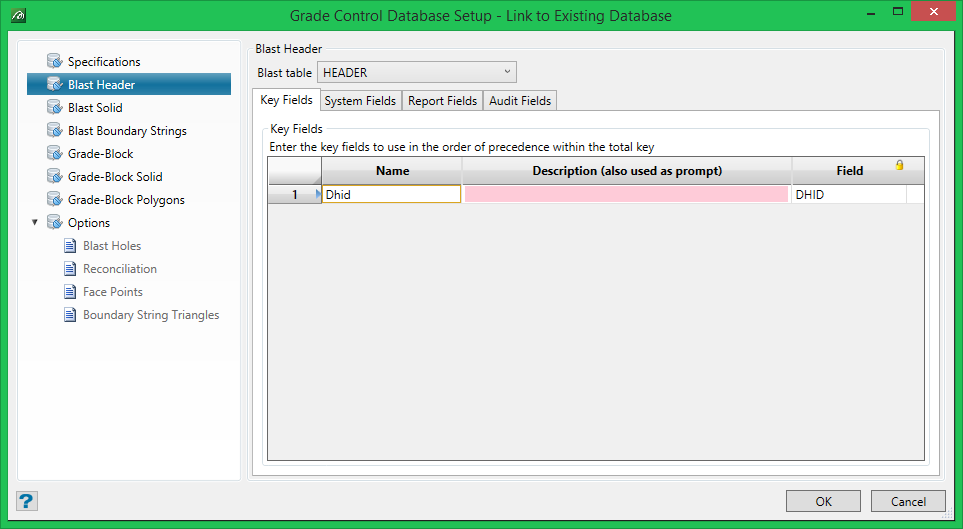Image resolution: width=963 pixels, height=529 pixels.
Task: Minimize the dialog window
Action: pos(871,13)
